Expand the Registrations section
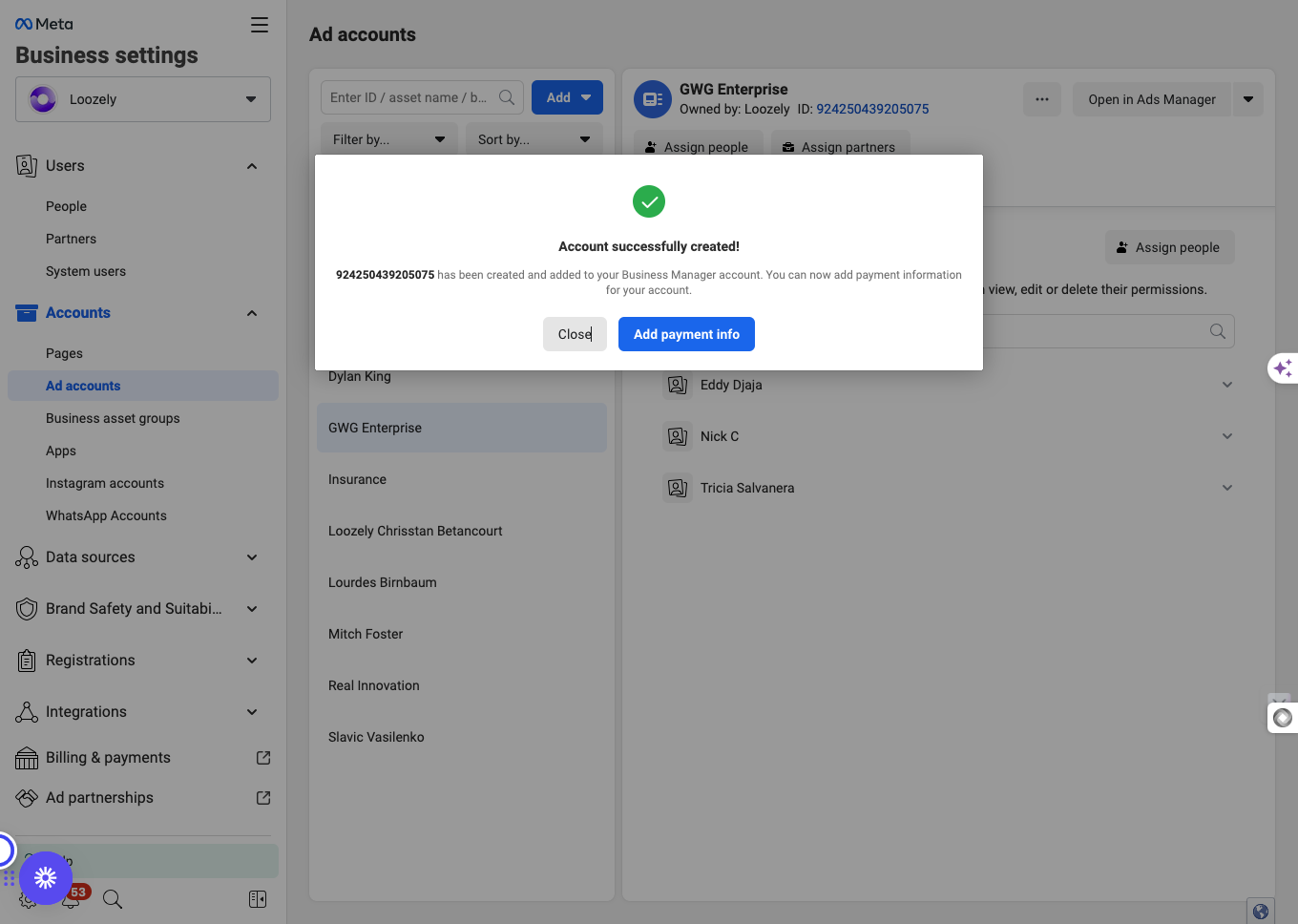1298x924 pixels. (252, 661)
